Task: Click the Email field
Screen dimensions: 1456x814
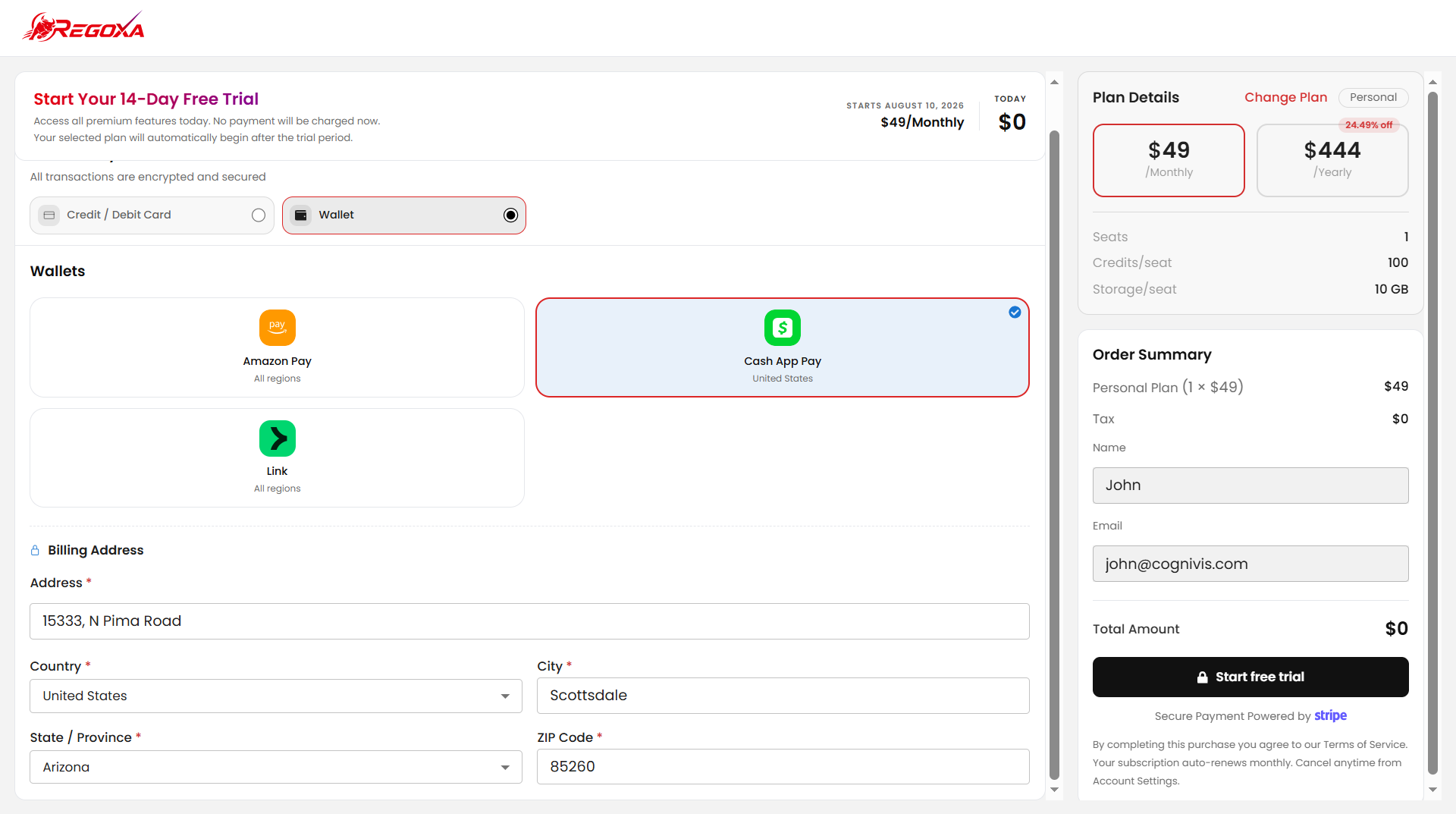Action: [1250, 564]
